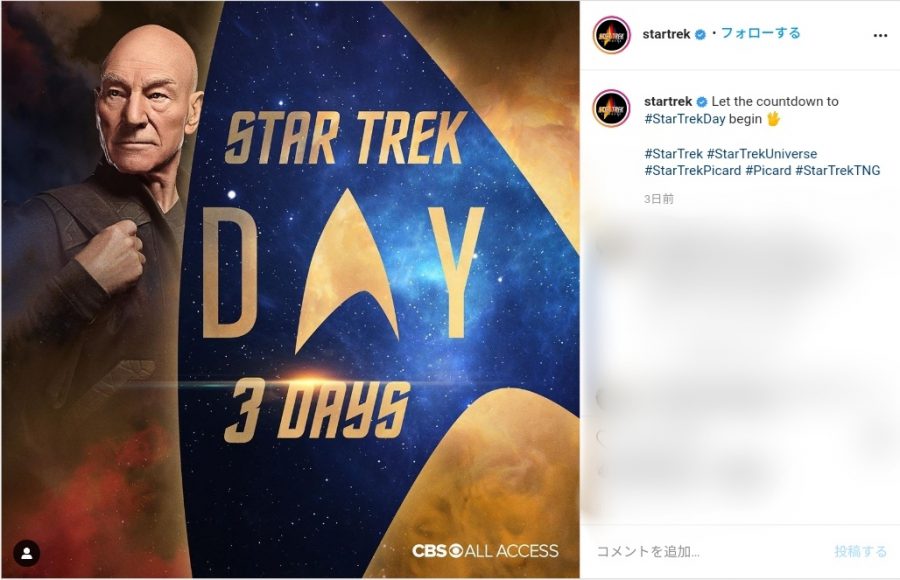Open the #StarTrekUniverse hashtag
Image resolution: width=900 pixels, height=580 pixels.
click(x=762, y=154)
